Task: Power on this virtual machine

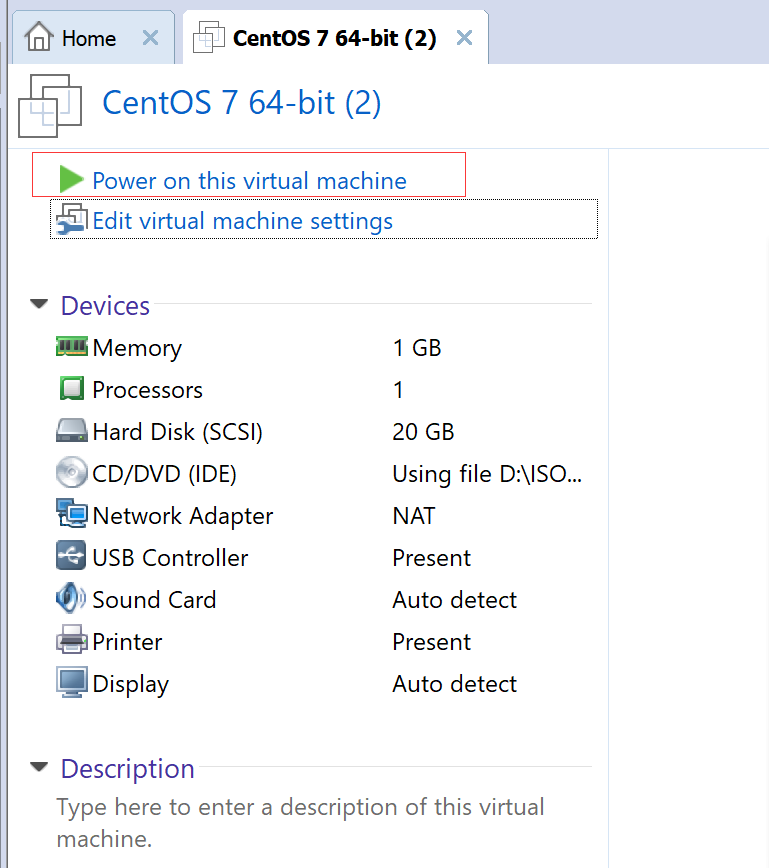Action: click(249, 181)
